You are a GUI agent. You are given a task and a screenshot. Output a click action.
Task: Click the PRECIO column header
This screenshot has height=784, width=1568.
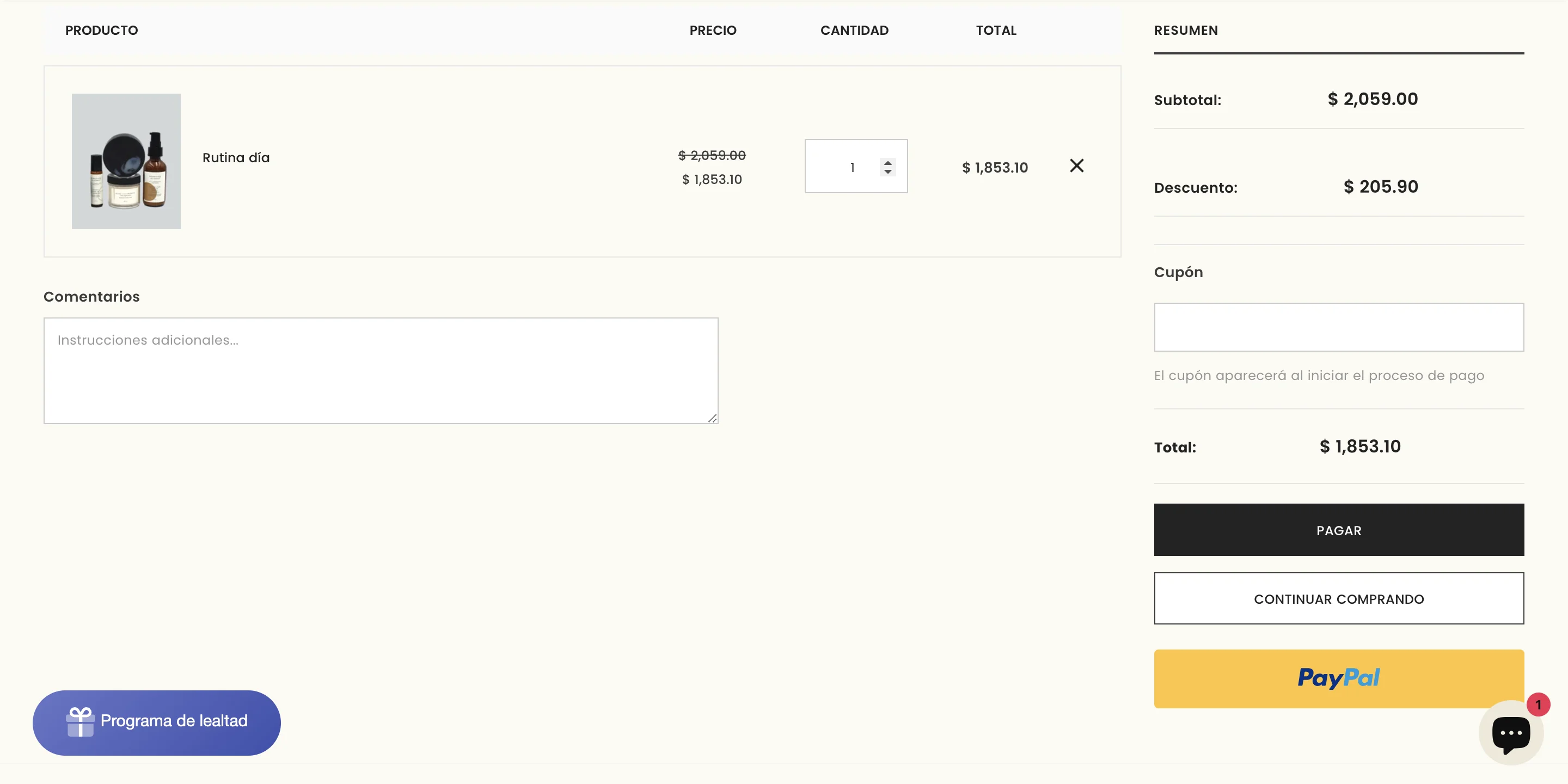(x=712, y=30)
